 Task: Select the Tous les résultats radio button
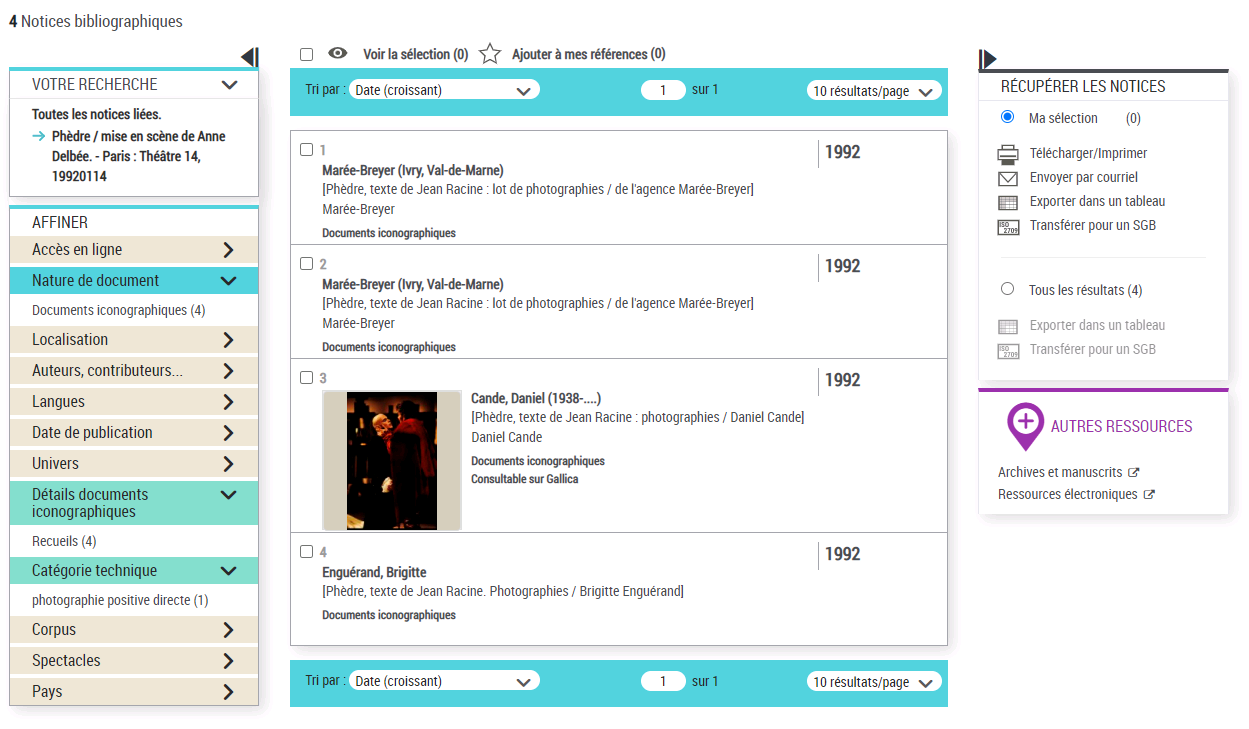pos(1008,289)
